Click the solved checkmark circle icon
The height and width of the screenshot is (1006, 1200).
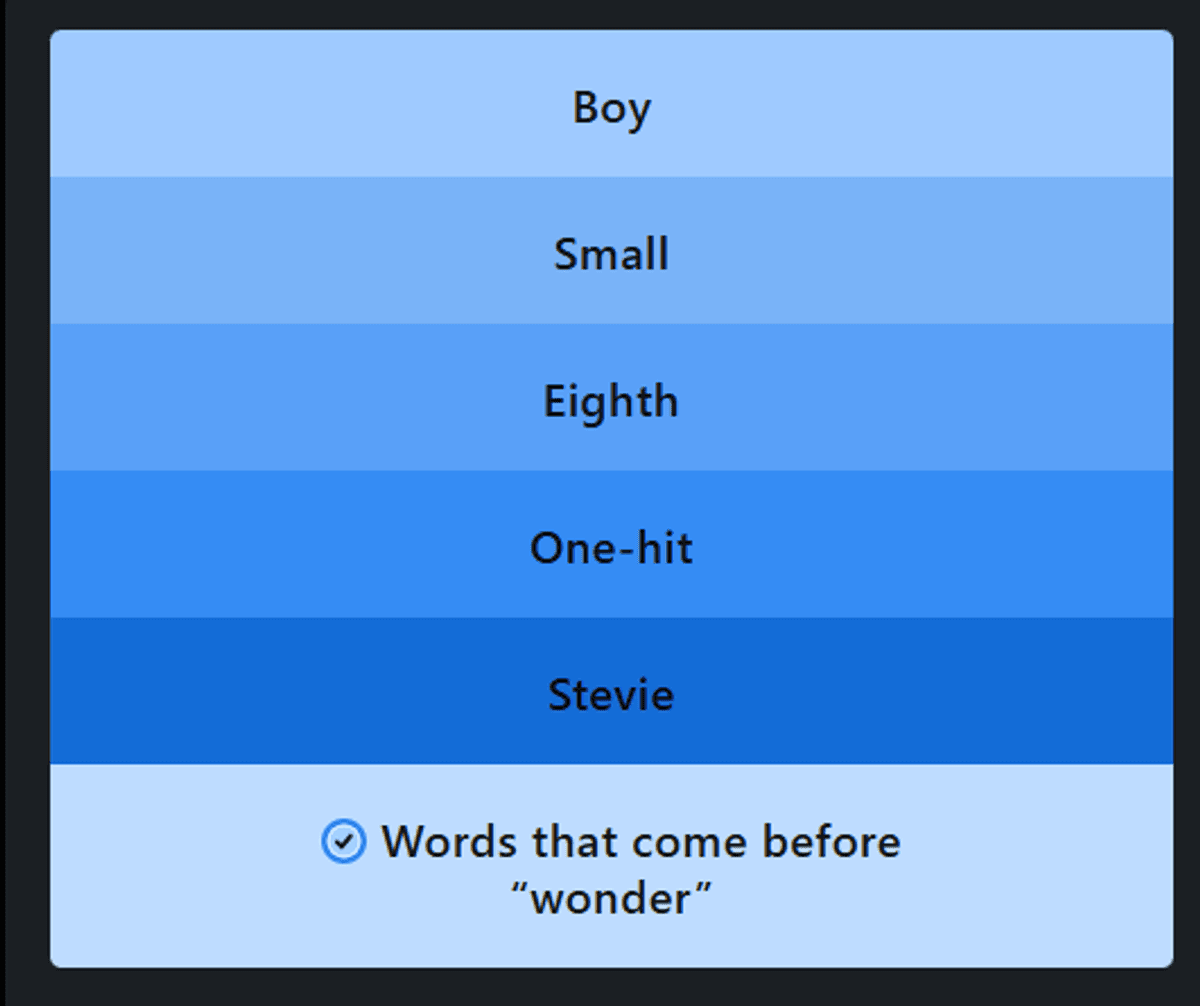click(x=343, y=841)
